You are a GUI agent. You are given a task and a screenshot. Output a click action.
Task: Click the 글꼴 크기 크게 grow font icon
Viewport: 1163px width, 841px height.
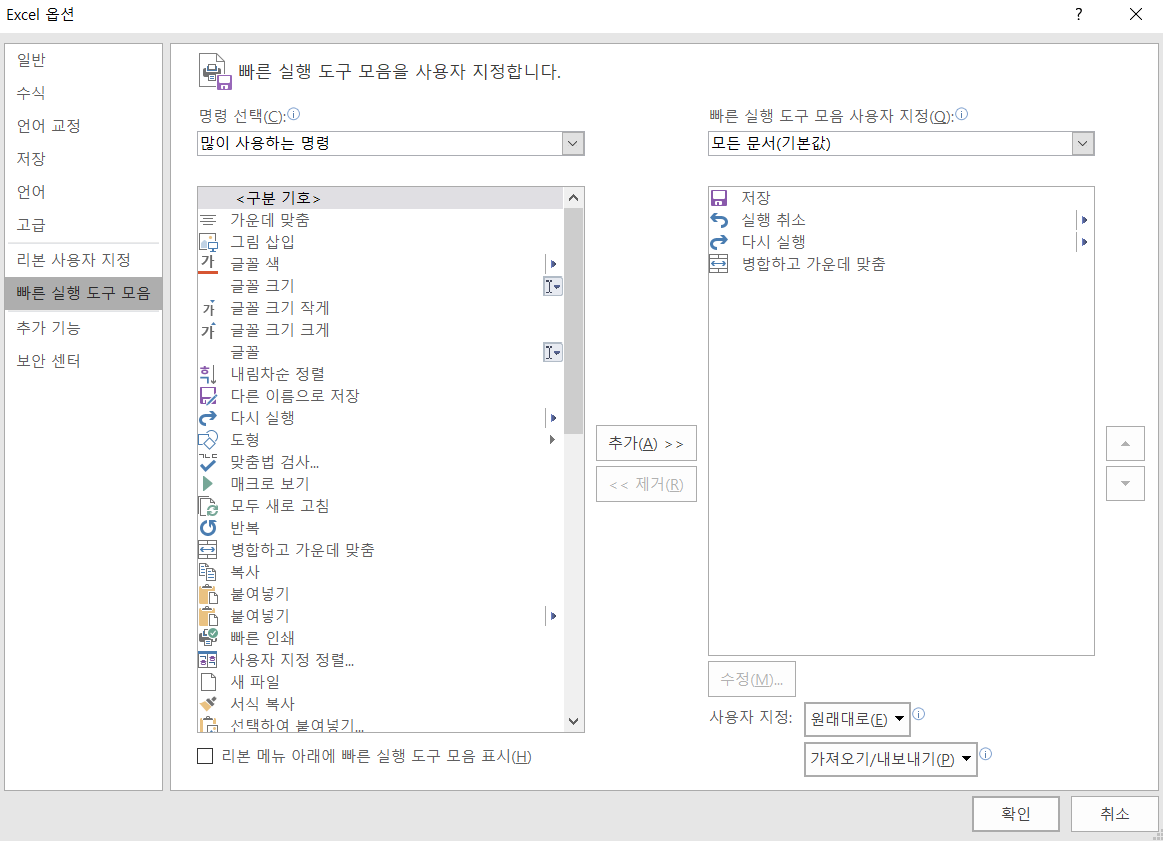(x=208, y=330)
